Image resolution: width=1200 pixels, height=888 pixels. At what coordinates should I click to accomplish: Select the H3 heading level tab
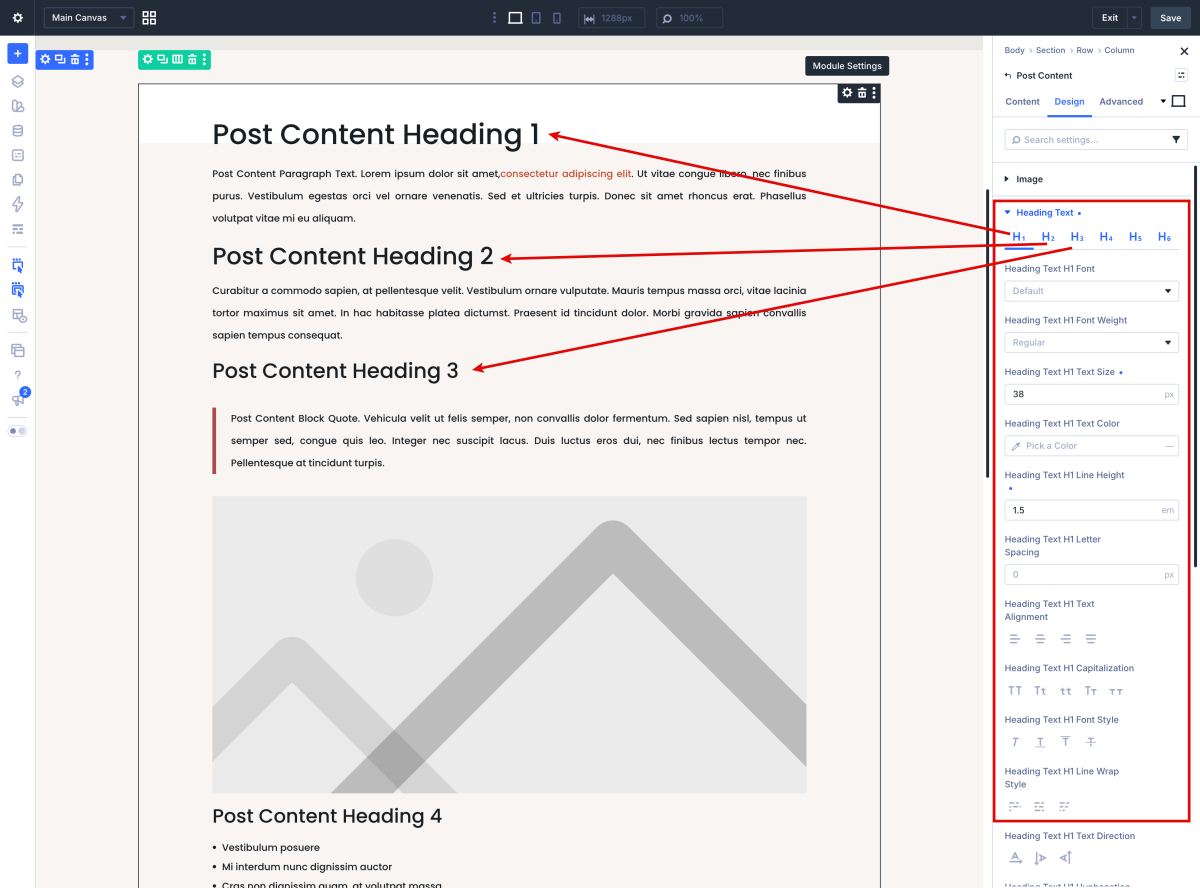[x=1077, y=237]
